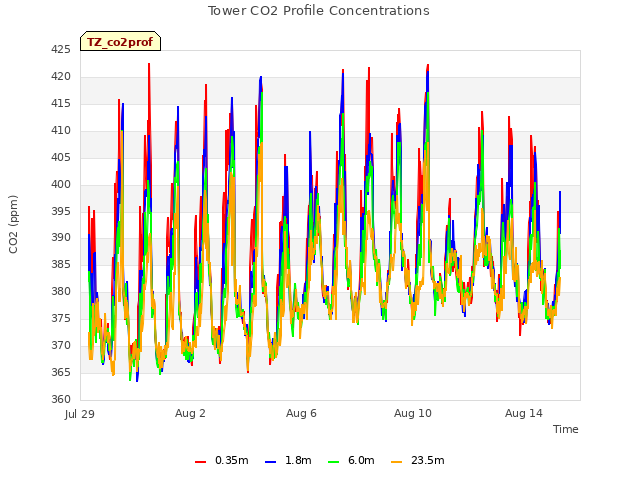The width and height of the screenshot is (640, 480).
Task: Click the Aug 6 x-axis tick label
Action: coord(301,413)
